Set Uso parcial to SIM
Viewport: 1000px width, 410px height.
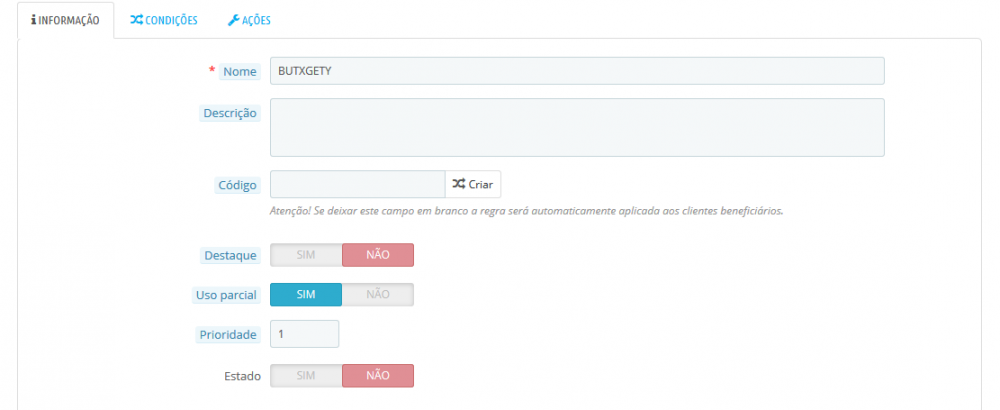coord(306,295)
